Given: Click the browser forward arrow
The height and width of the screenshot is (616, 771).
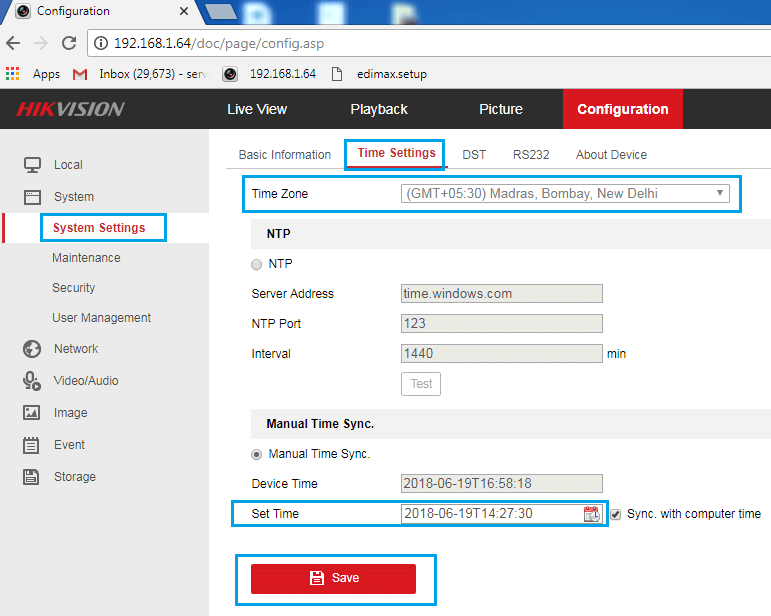Looking at the screenshot, I should [41, 43].
